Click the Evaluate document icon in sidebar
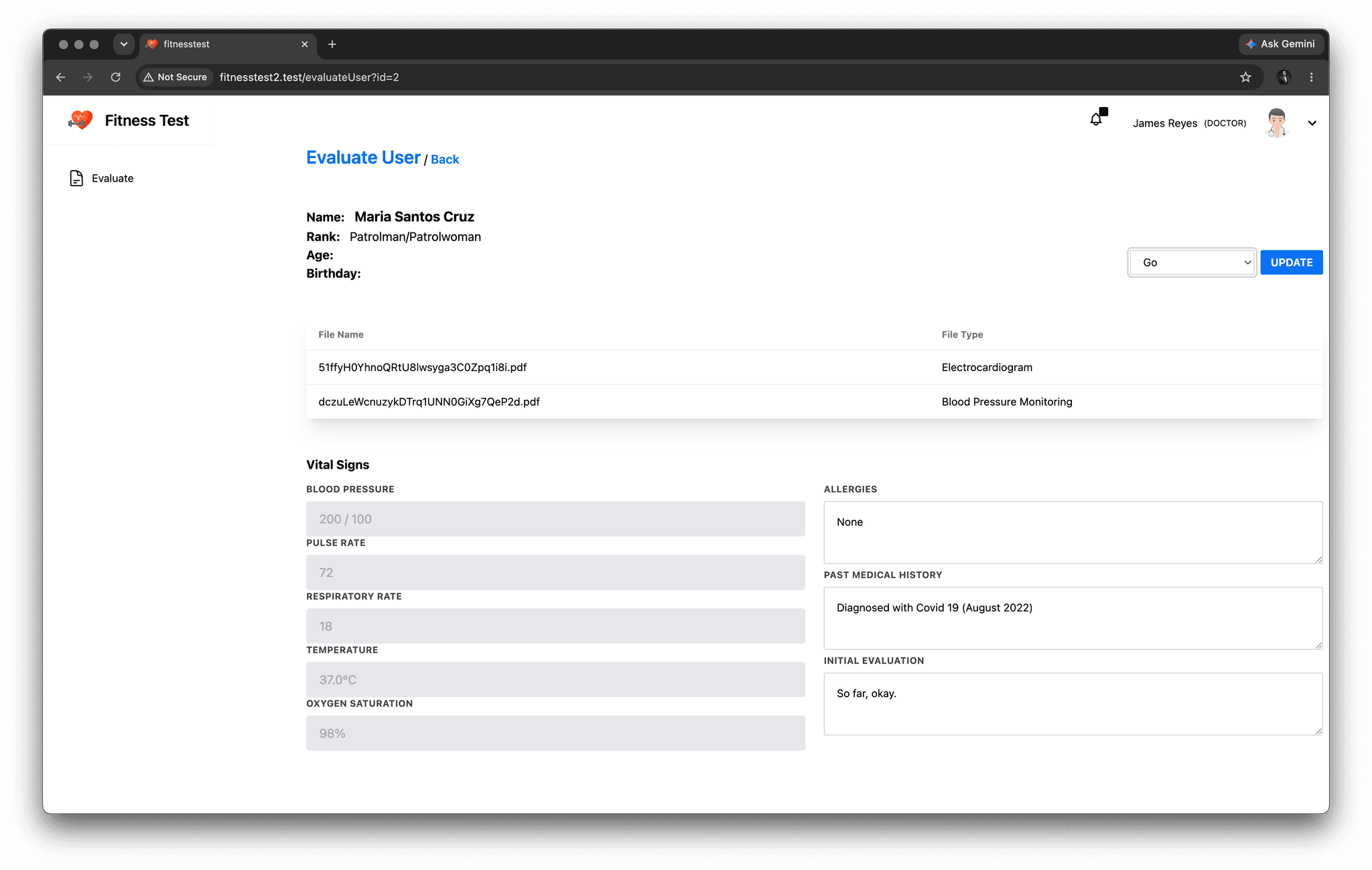This screenshot has width=1372, height=870. [76, 178]
